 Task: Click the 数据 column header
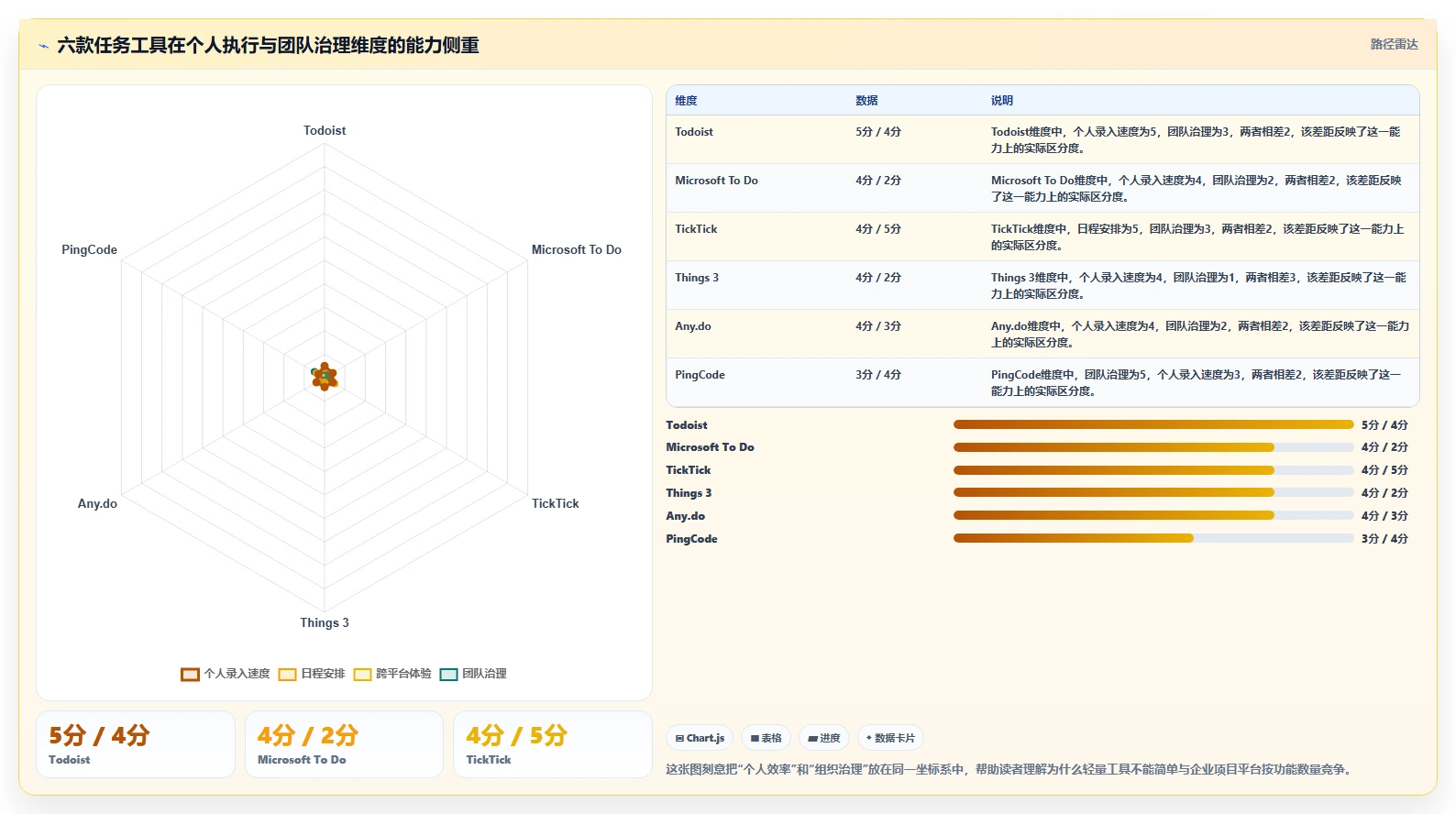click(x=866, y=101)
